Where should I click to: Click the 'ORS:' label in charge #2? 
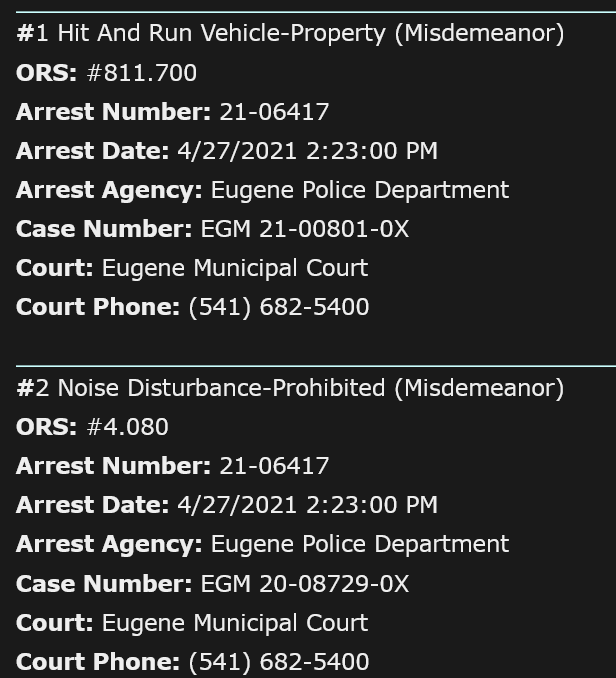point(46,427)
